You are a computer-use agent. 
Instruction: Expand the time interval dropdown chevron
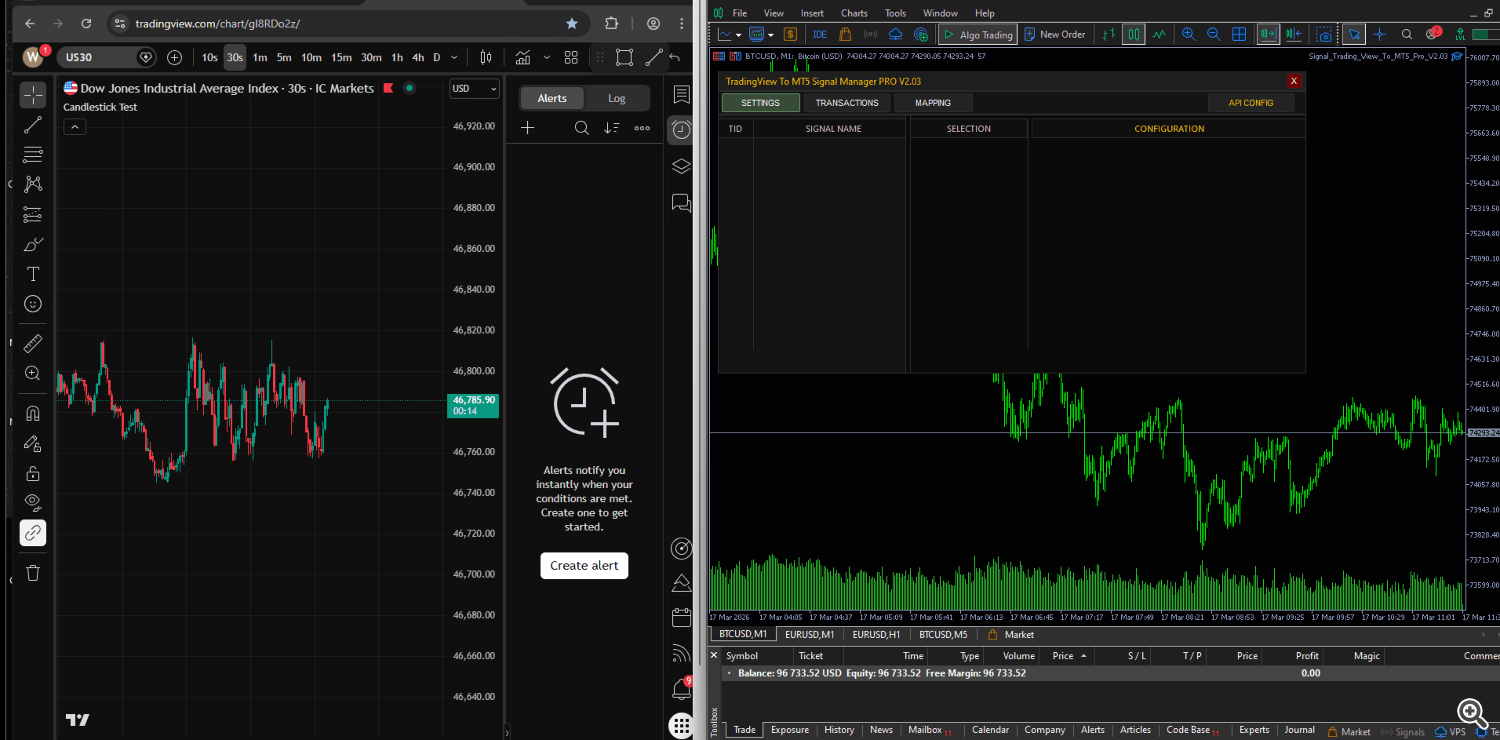[455, 58]
